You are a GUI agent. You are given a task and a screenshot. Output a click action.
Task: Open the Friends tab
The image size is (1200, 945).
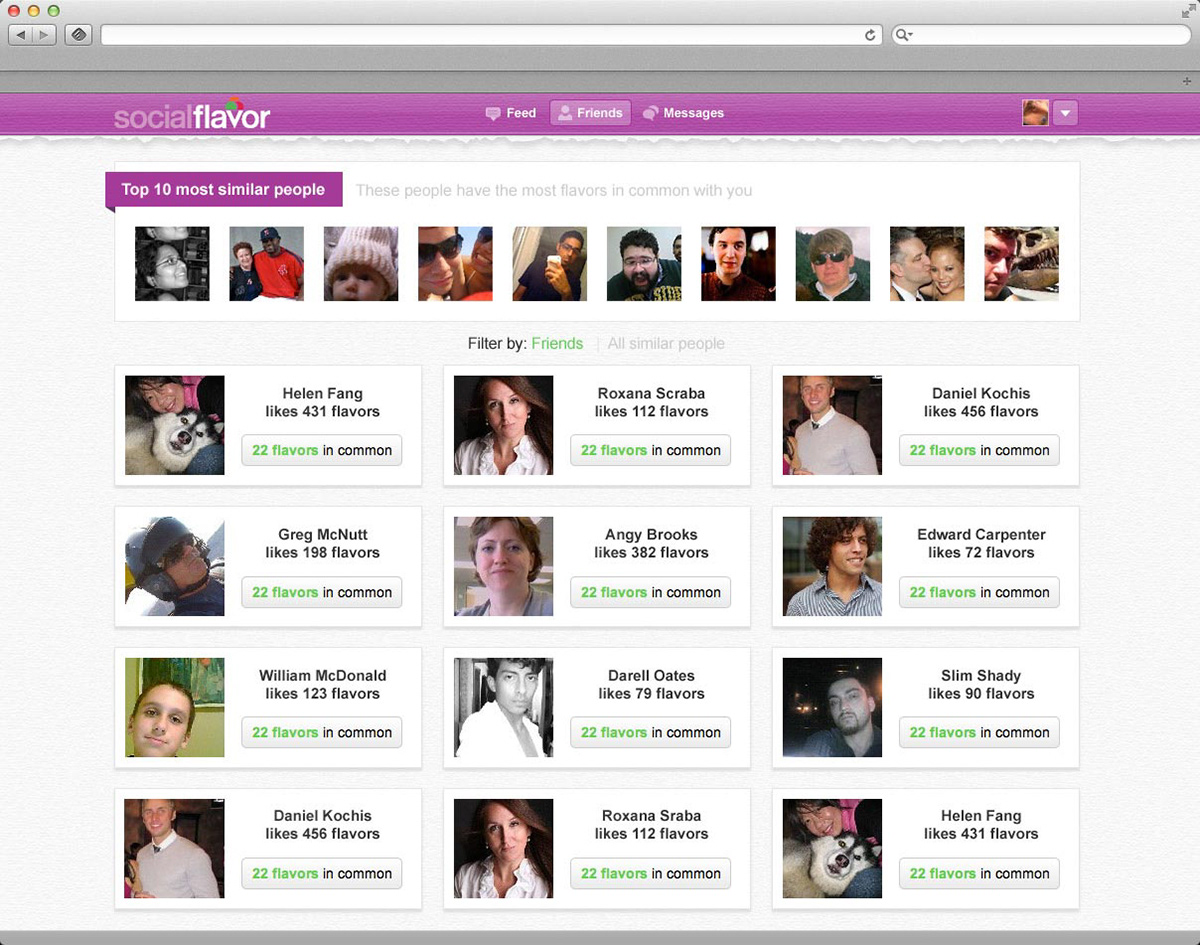[x=590, y=113]
